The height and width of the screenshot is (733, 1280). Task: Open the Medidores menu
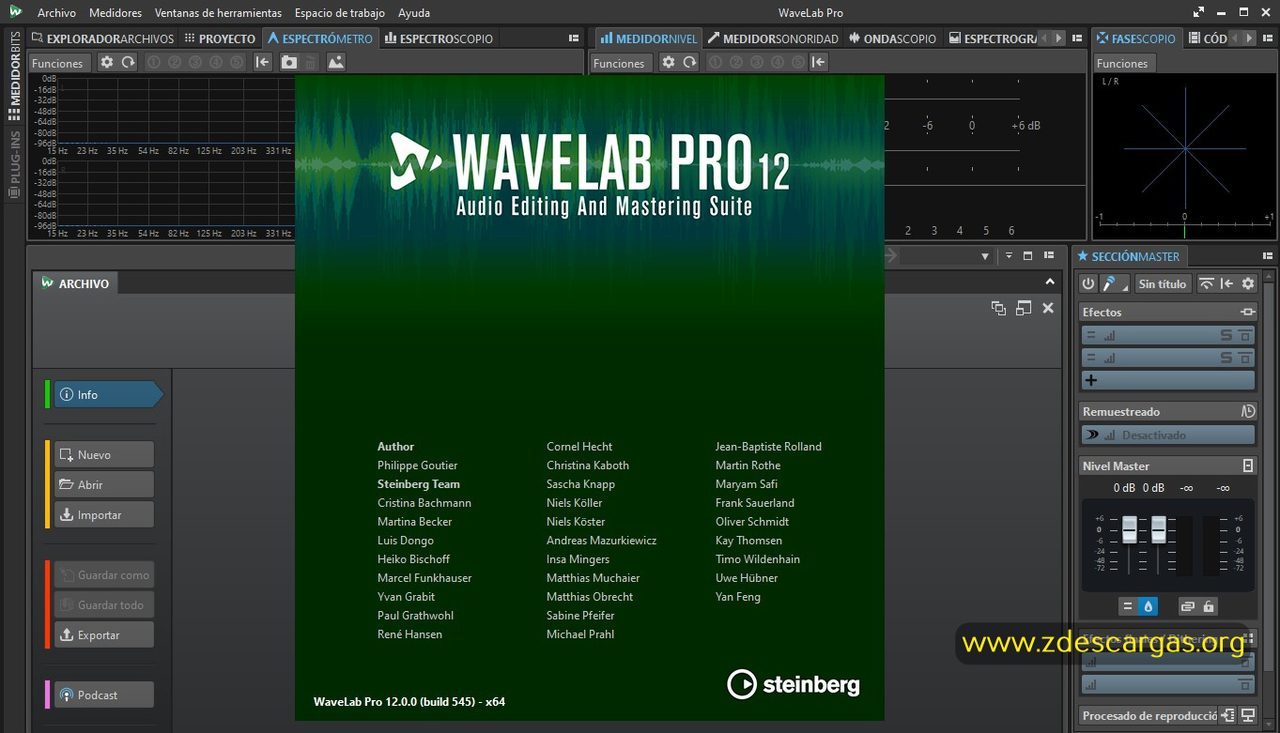coord(115,13)
